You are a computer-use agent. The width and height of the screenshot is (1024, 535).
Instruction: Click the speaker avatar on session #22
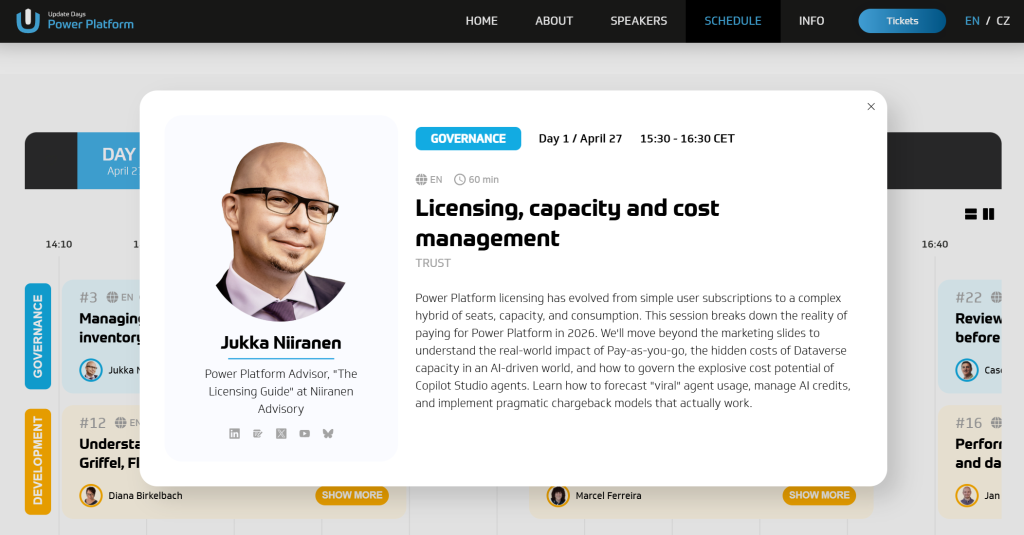tap(967, 370)
